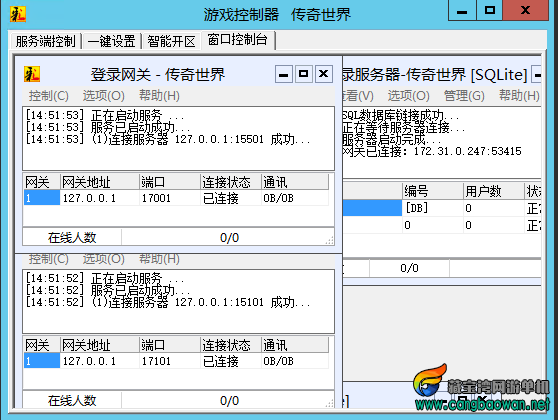Open 选项(O) menu in lower gateway window
This screenshot has width=558, height=420.
click(104, 259)
